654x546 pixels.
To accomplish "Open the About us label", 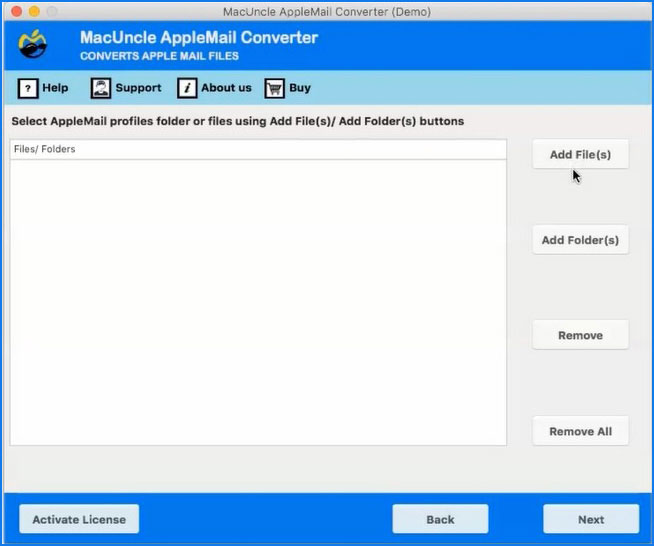I will click(226, 88).
